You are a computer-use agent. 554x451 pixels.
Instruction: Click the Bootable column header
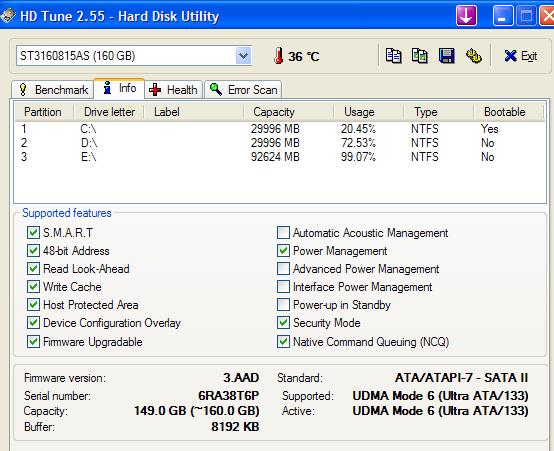pos(508,112)
